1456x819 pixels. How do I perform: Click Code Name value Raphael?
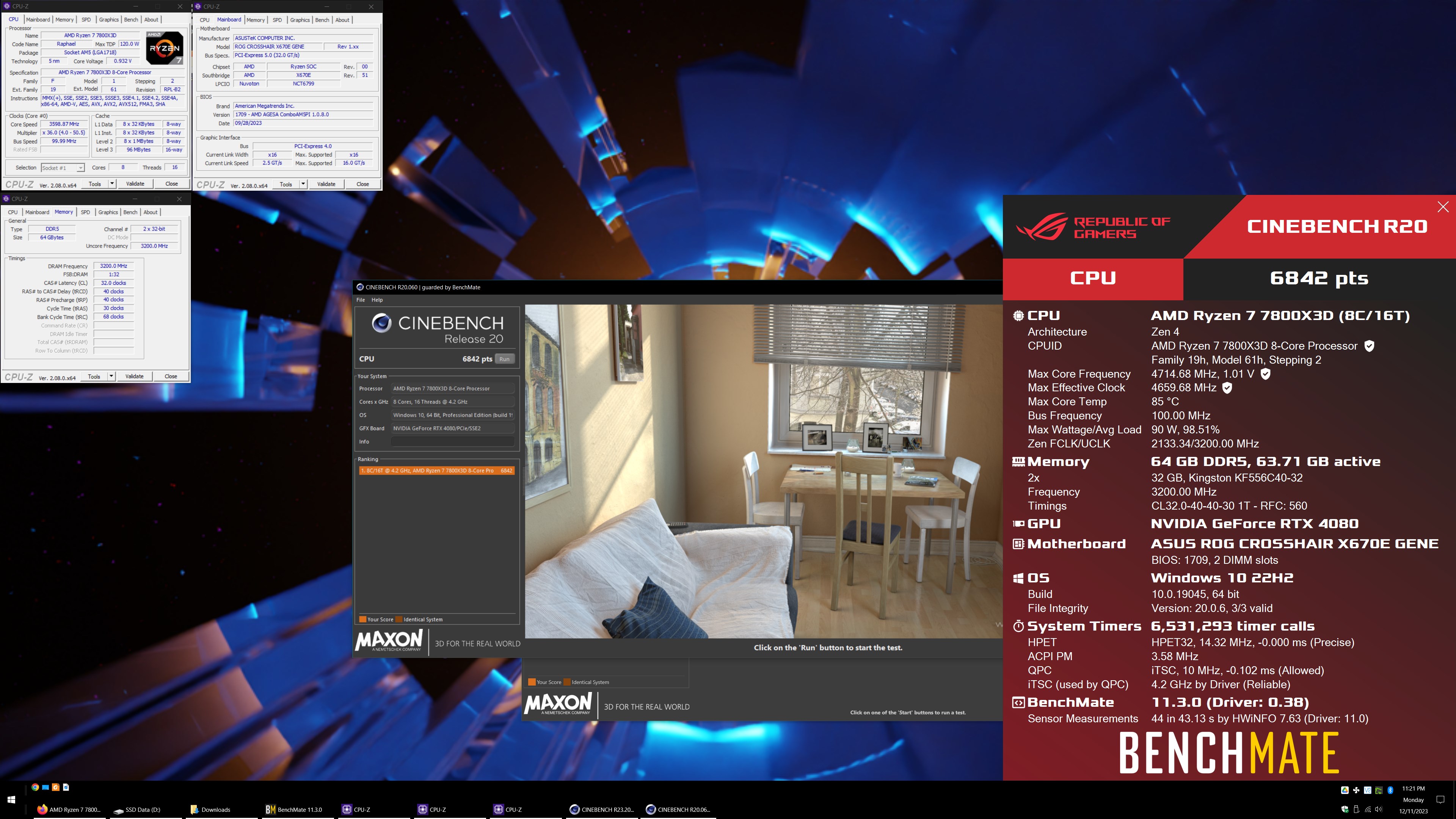(66, 44)
